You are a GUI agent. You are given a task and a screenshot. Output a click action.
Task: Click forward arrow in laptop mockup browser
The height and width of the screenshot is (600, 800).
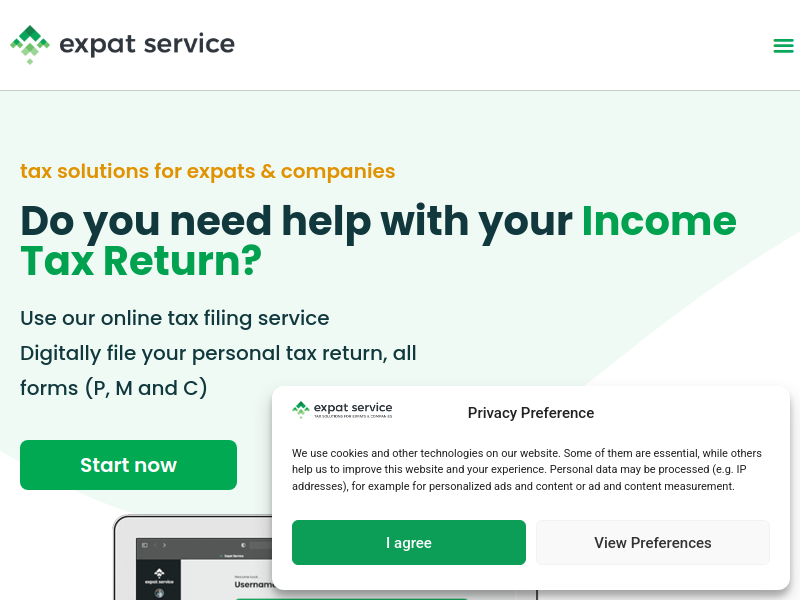[164, 545]
